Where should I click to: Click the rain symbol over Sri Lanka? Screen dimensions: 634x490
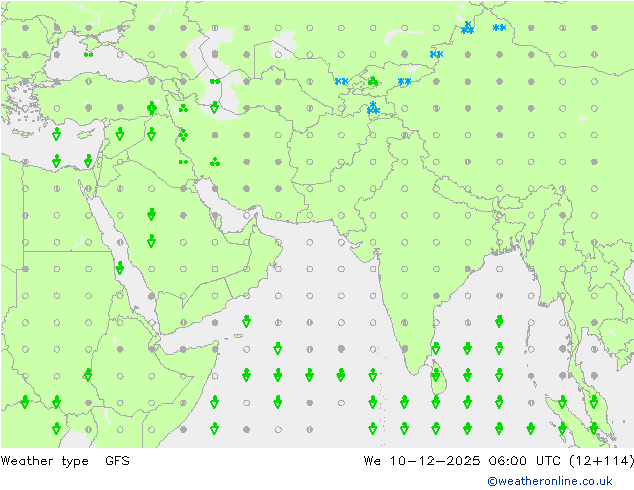click(x=435, y=376)
